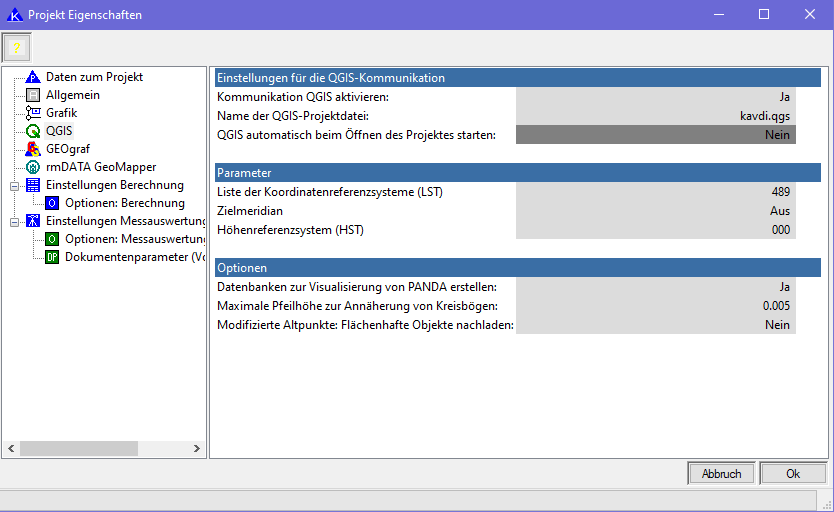The image size is (834, 512).
Task: Collapse the Einstellungen Messauswertung tree node
Action: coord(14,221)
